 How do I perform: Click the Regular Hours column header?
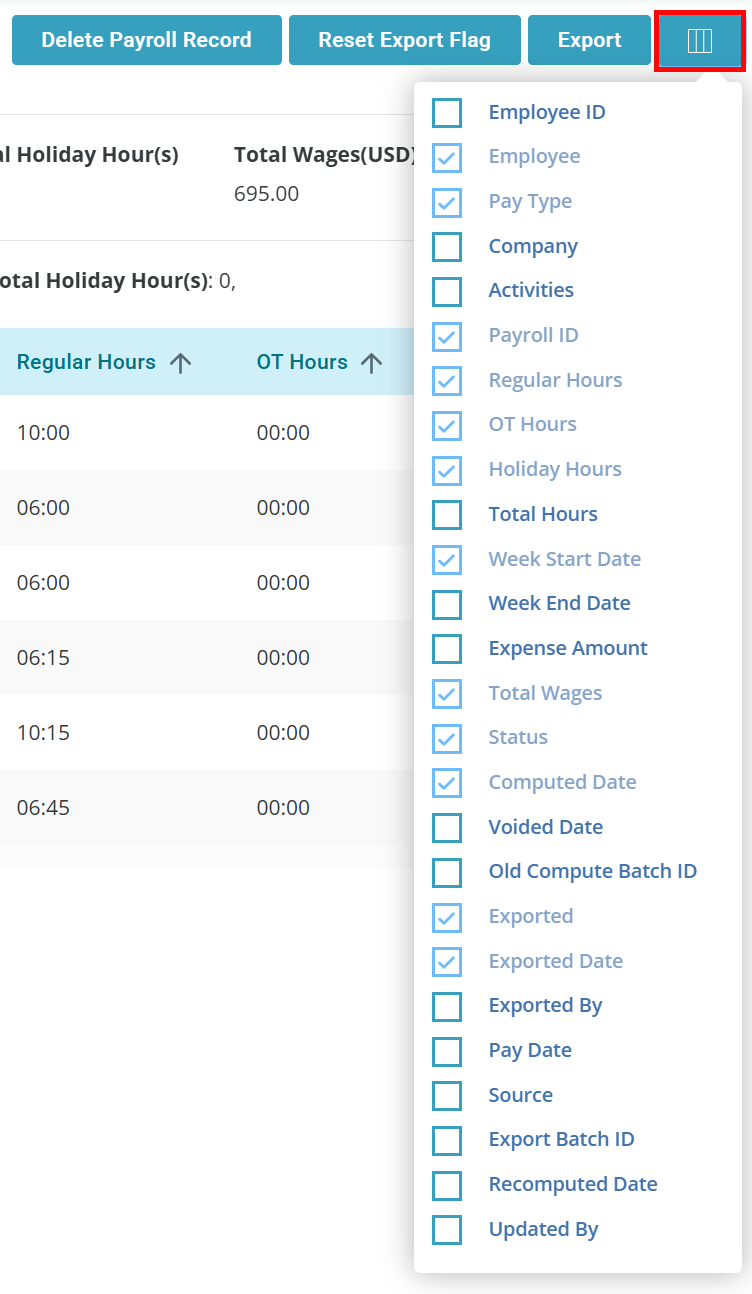pos(86,362)
